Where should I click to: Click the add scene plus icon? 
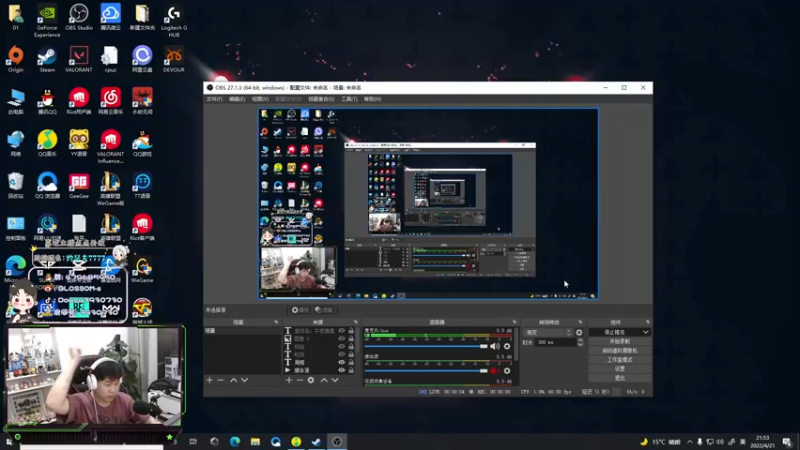(209, 380)
